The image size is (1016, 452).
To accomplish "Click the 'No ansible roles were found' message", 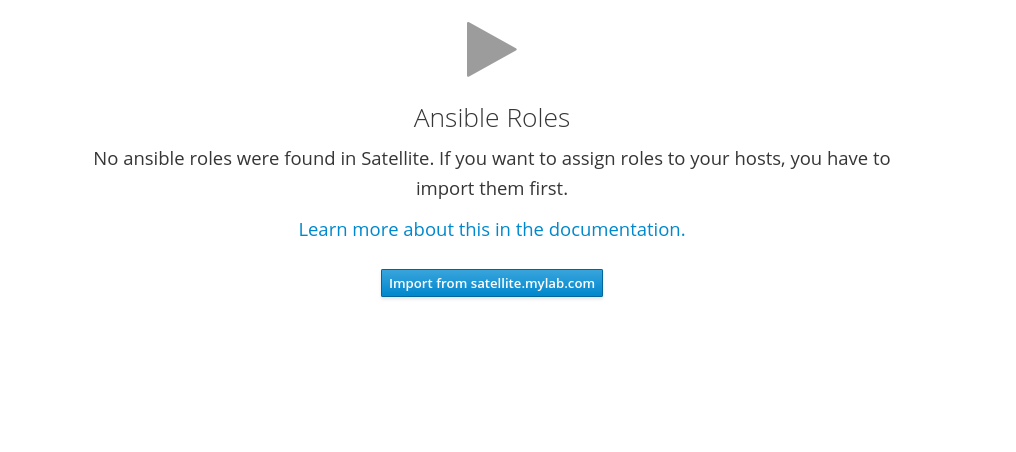I will click(492, 173).
